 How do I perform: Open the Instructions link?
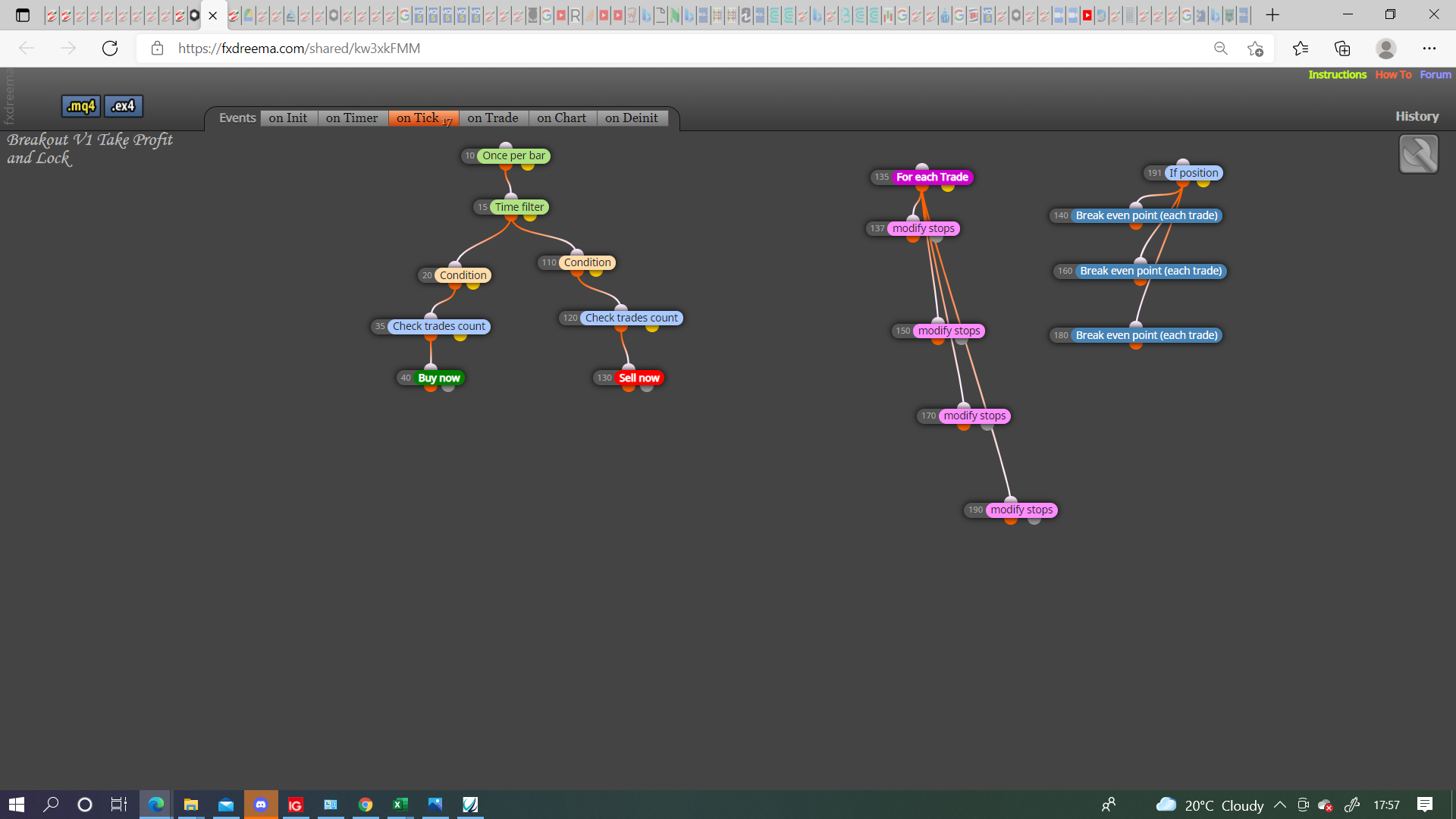(x=1337, y=74)
